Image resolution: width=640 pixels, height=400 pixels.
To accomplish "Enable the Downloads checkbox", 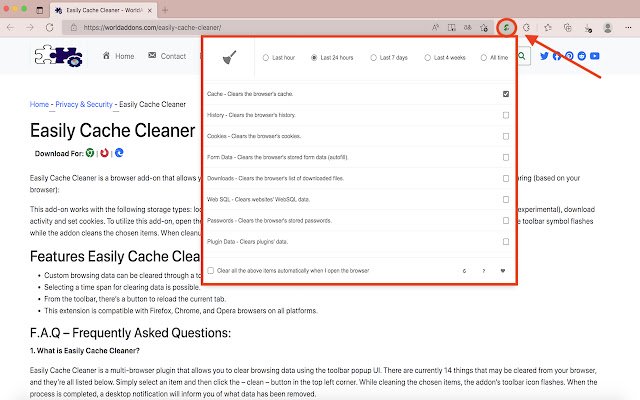I will [506, 178].
